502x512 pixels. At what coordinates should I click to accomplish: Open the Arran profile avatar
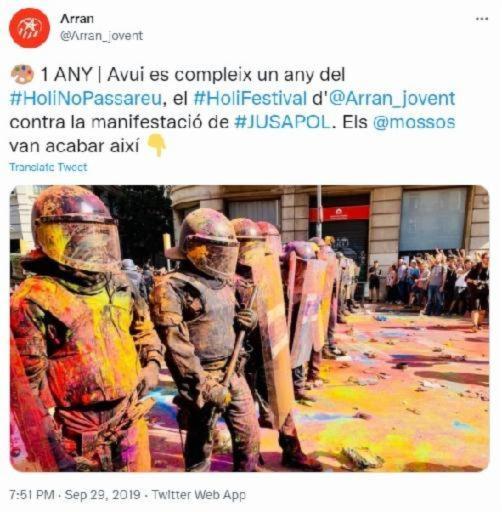tap(29, 28)
